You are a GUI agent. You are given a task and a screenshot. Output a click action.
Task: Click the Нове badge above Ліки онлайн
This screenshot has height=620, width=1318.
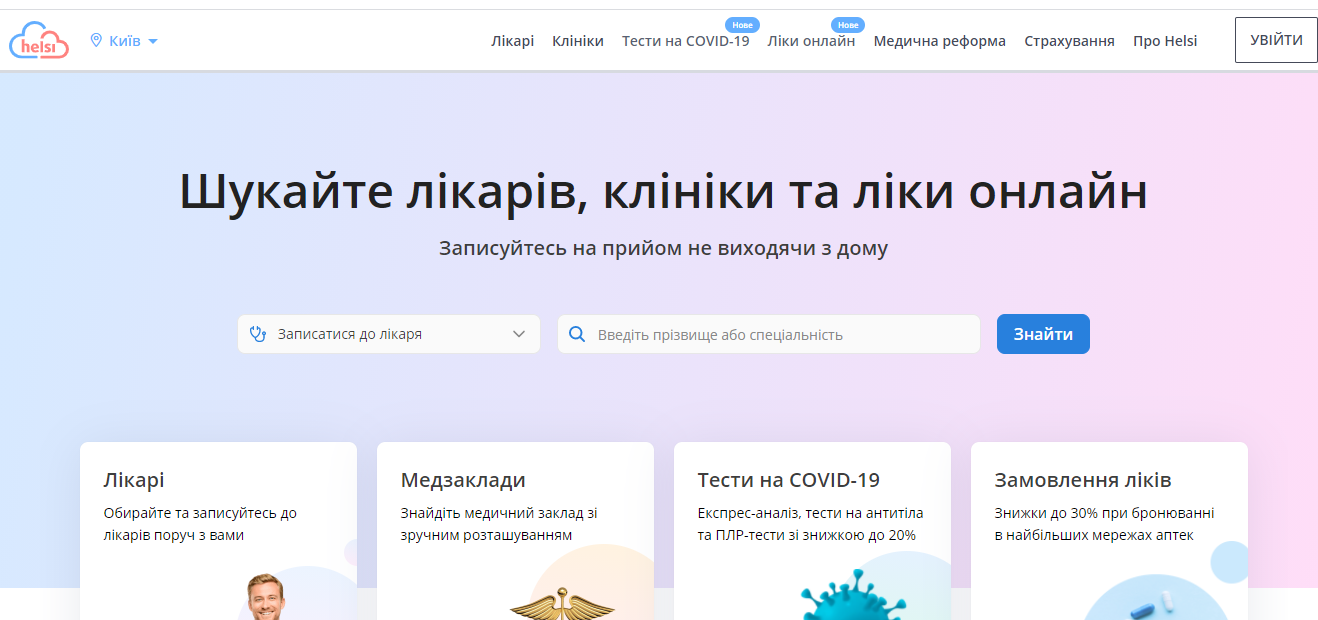(848, 24)
